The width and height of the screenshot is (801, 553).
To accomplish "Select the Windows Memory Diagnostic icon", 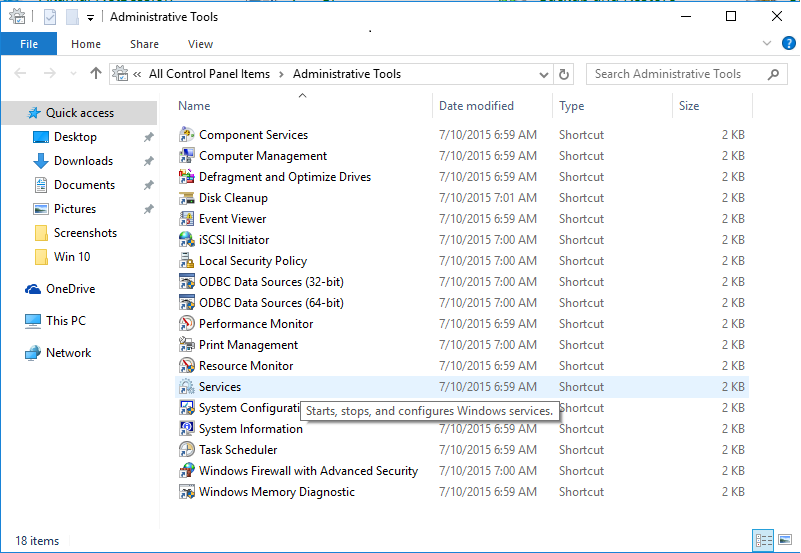I will coord(186,492).
